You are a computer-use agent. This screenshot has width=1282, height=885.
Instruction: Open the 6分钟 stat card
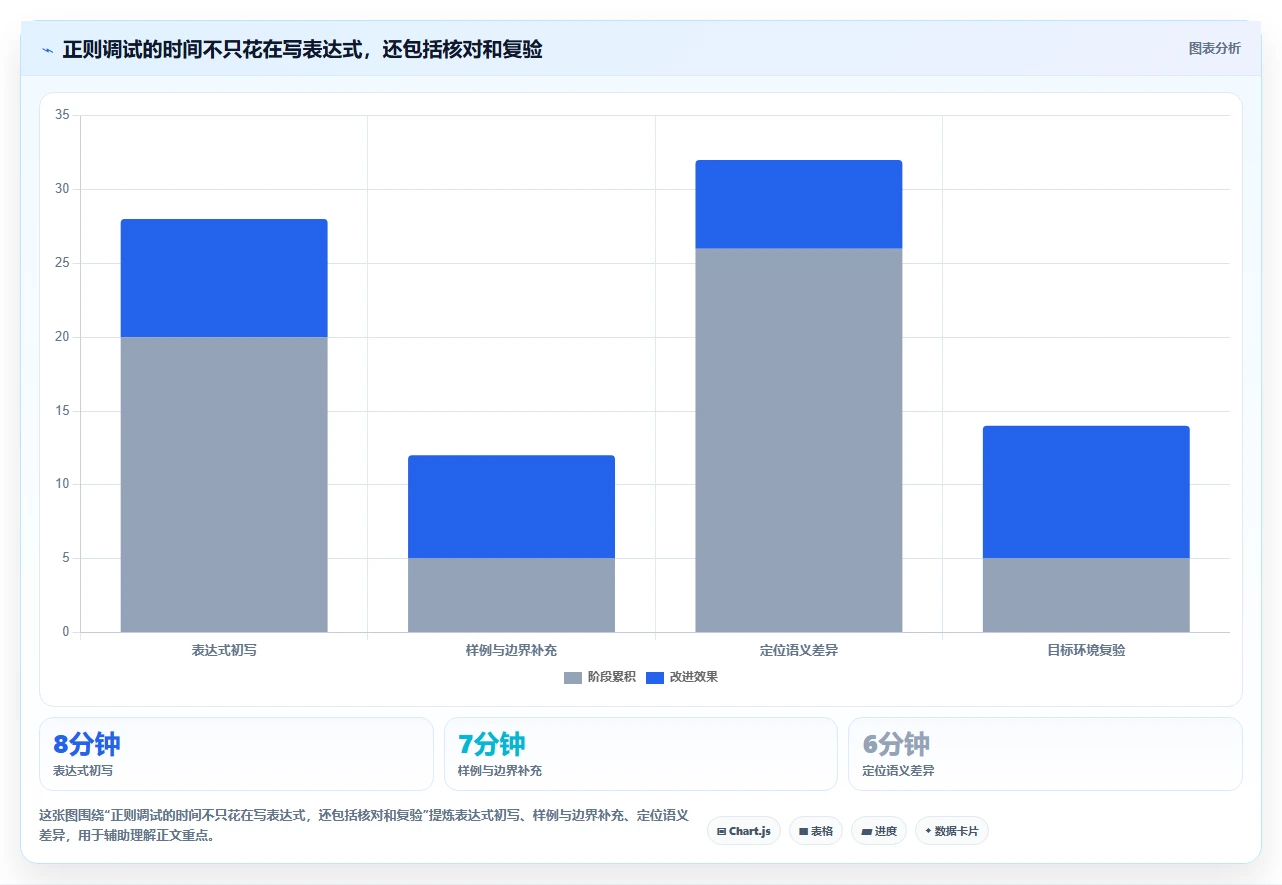(x=1045, y=754)
